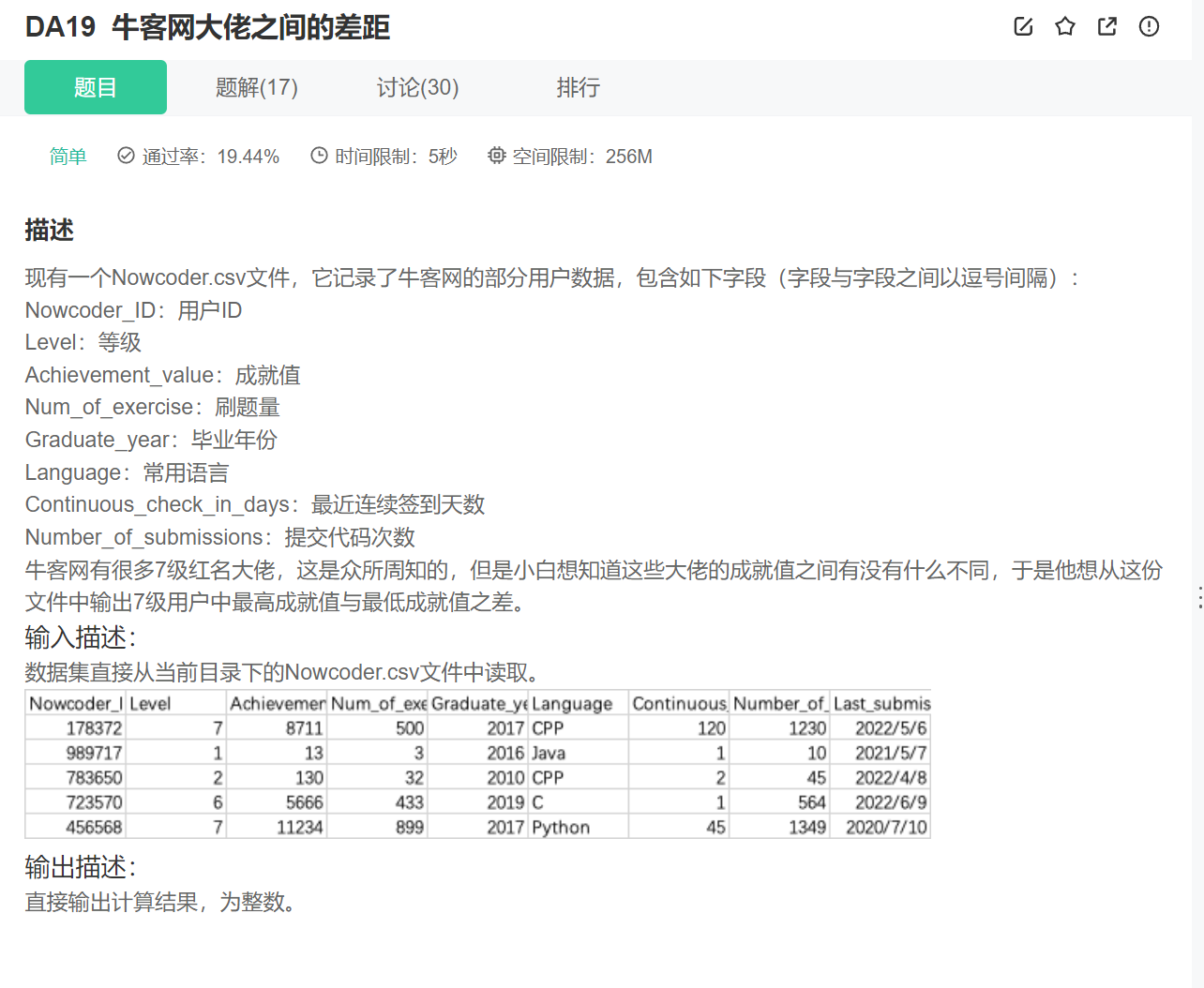Click the Level：等级 field line
The width and height of the screenshot is (1204, 988).
point(83,342)
